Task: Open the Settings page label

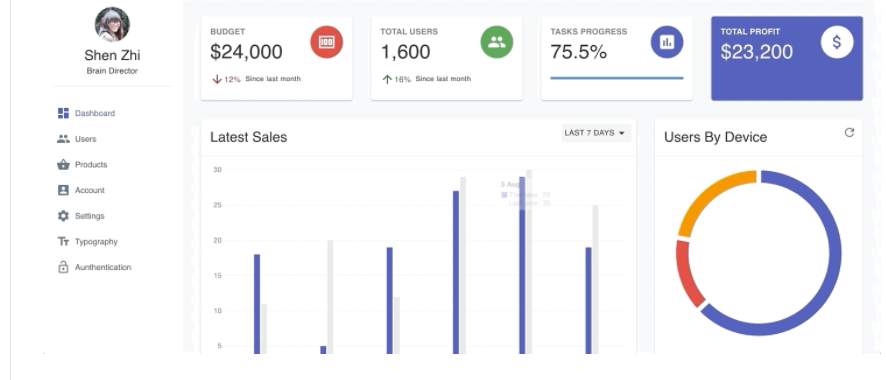Action: click(x=89, y=216)
